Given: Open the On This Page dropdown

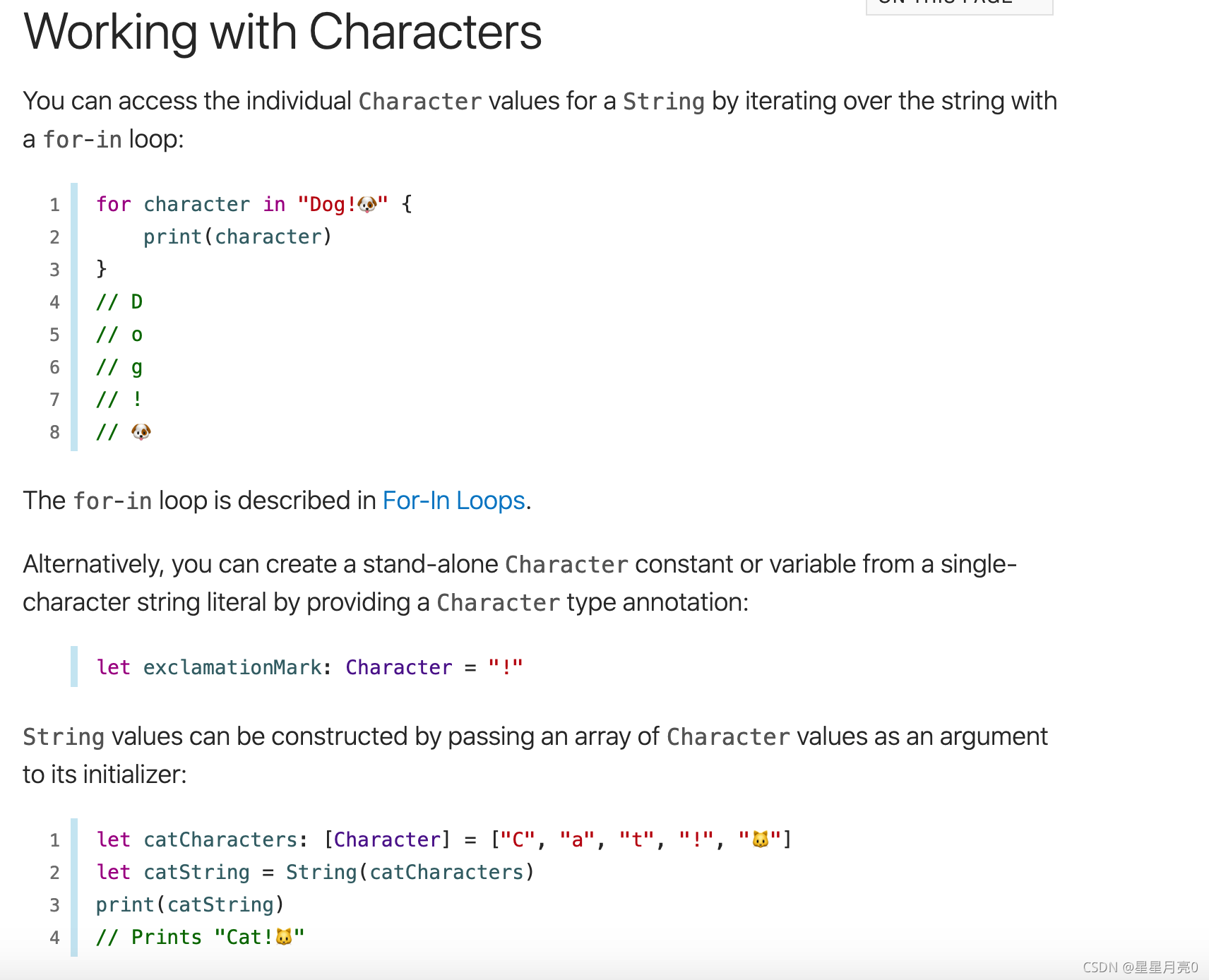Looking at the screenshot, I should coord(960,6).
